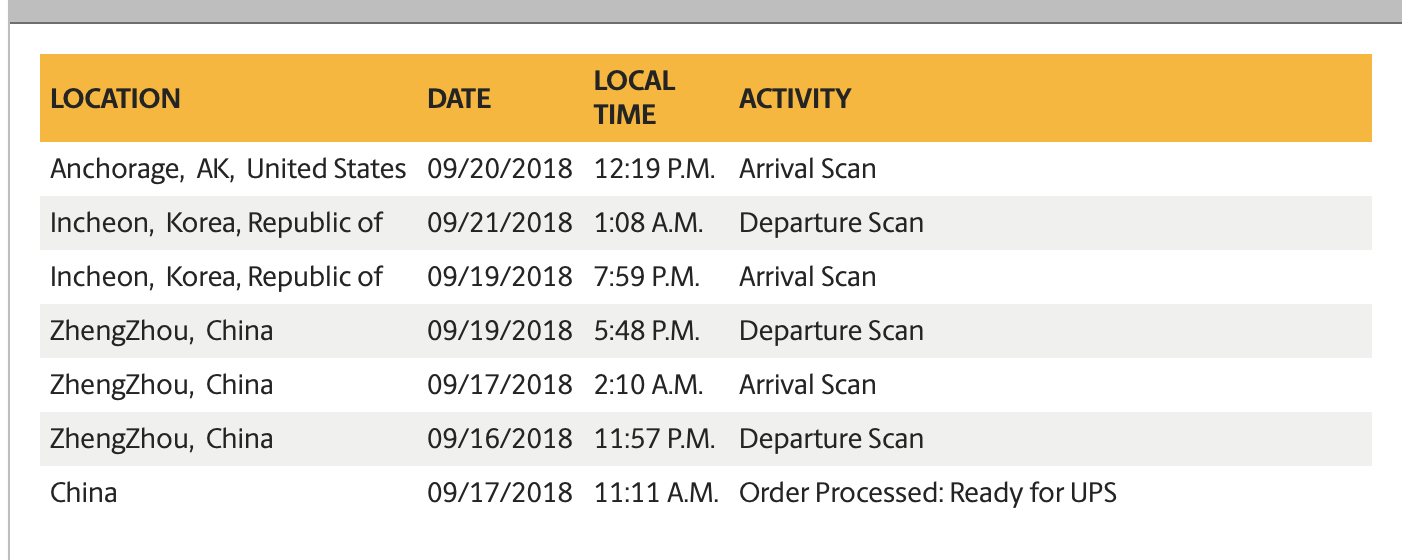
Task: Select the ZhengZhou Arrival Scan activity
Action: [x=807, y=385]
